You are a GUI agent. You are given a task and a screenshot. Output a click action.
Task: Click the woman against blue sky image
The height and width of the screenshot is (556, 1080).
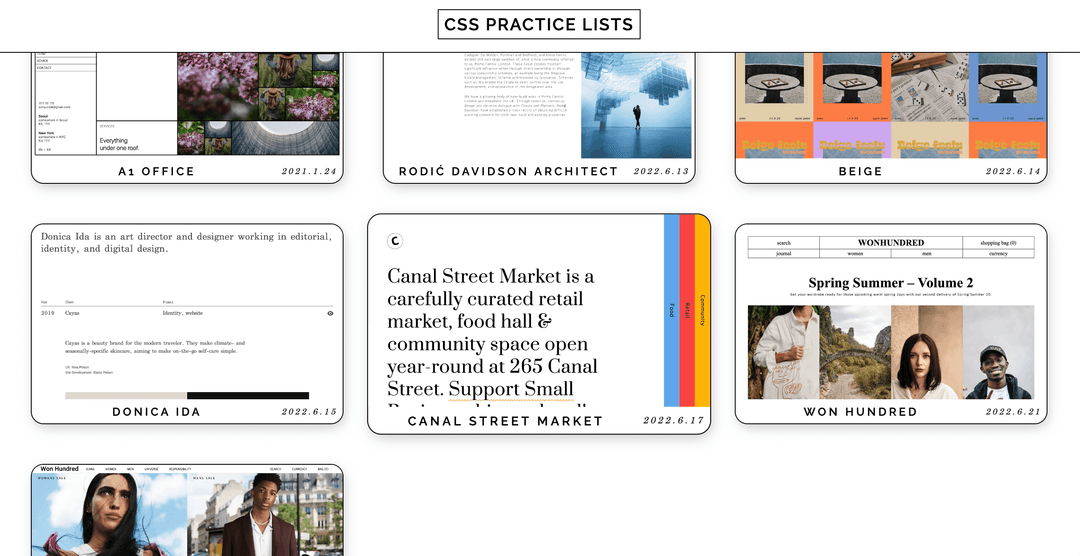point(110,515)
